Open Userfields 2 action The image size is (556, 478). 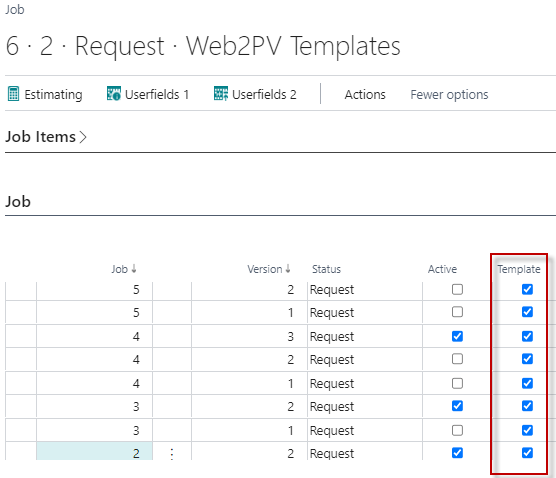coord(255,94)
